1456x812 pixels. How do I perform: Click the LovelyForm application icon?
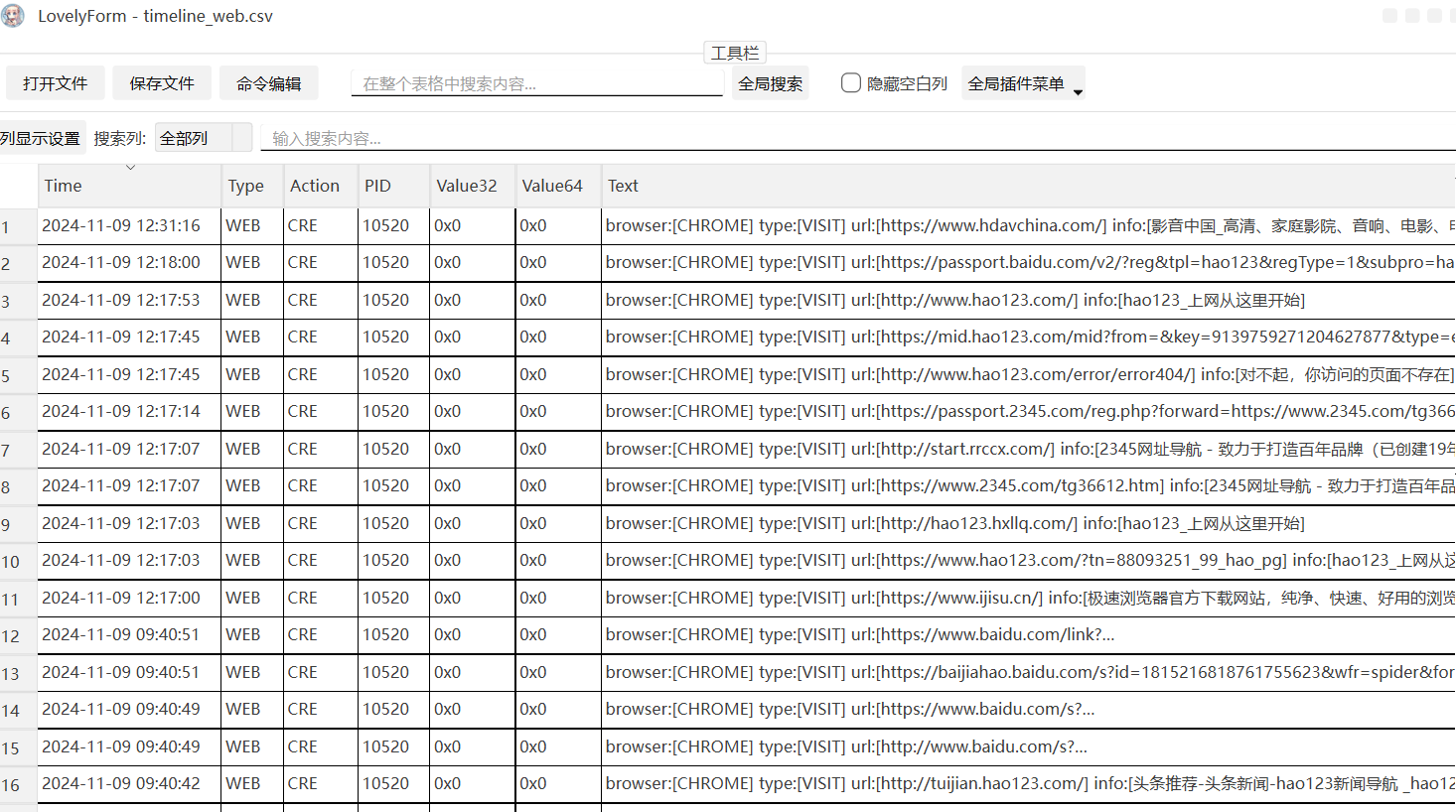(x=13, y=16)
